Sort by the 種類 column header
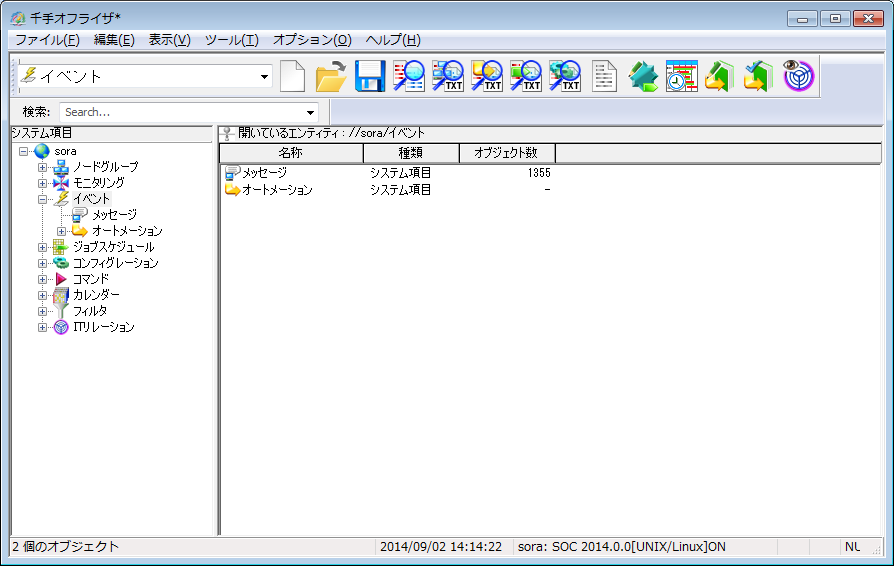The width and height of the screenshot is (894, 566). [x=411, y=153]
